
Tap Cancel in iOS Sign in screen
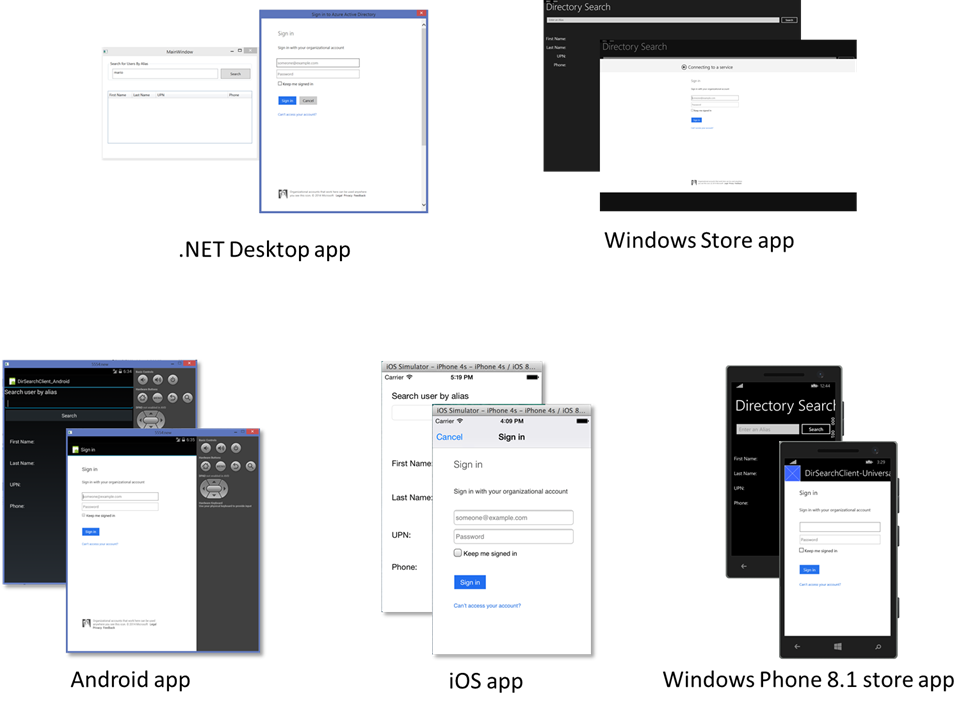coord(449,437)
